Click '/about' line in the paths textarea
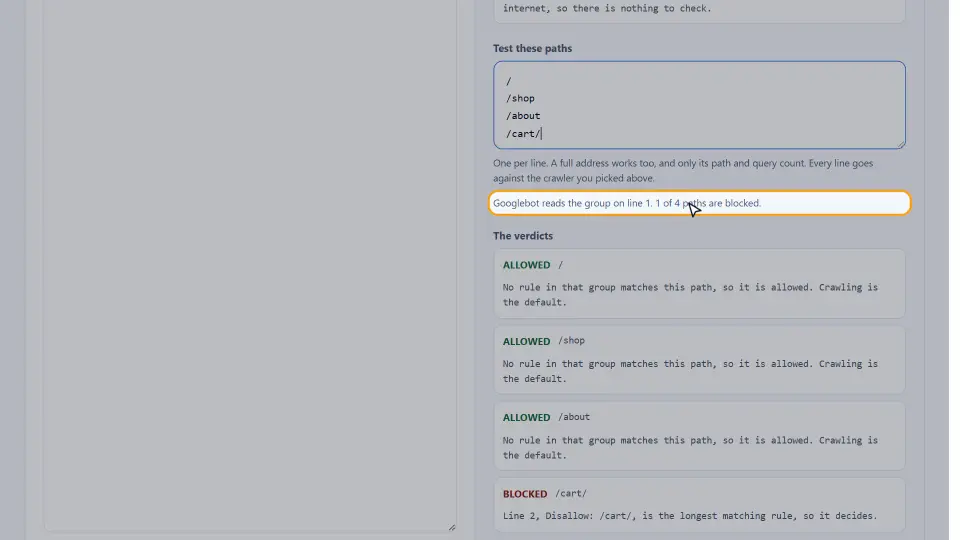Viewport: 960px width, 540px height. 523,116
